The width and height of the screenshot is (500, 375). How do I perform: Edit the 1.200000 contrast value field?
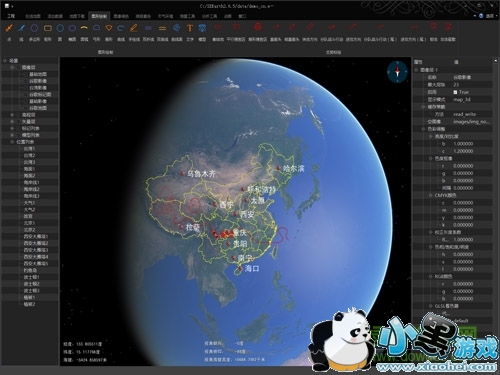point(472,151)
